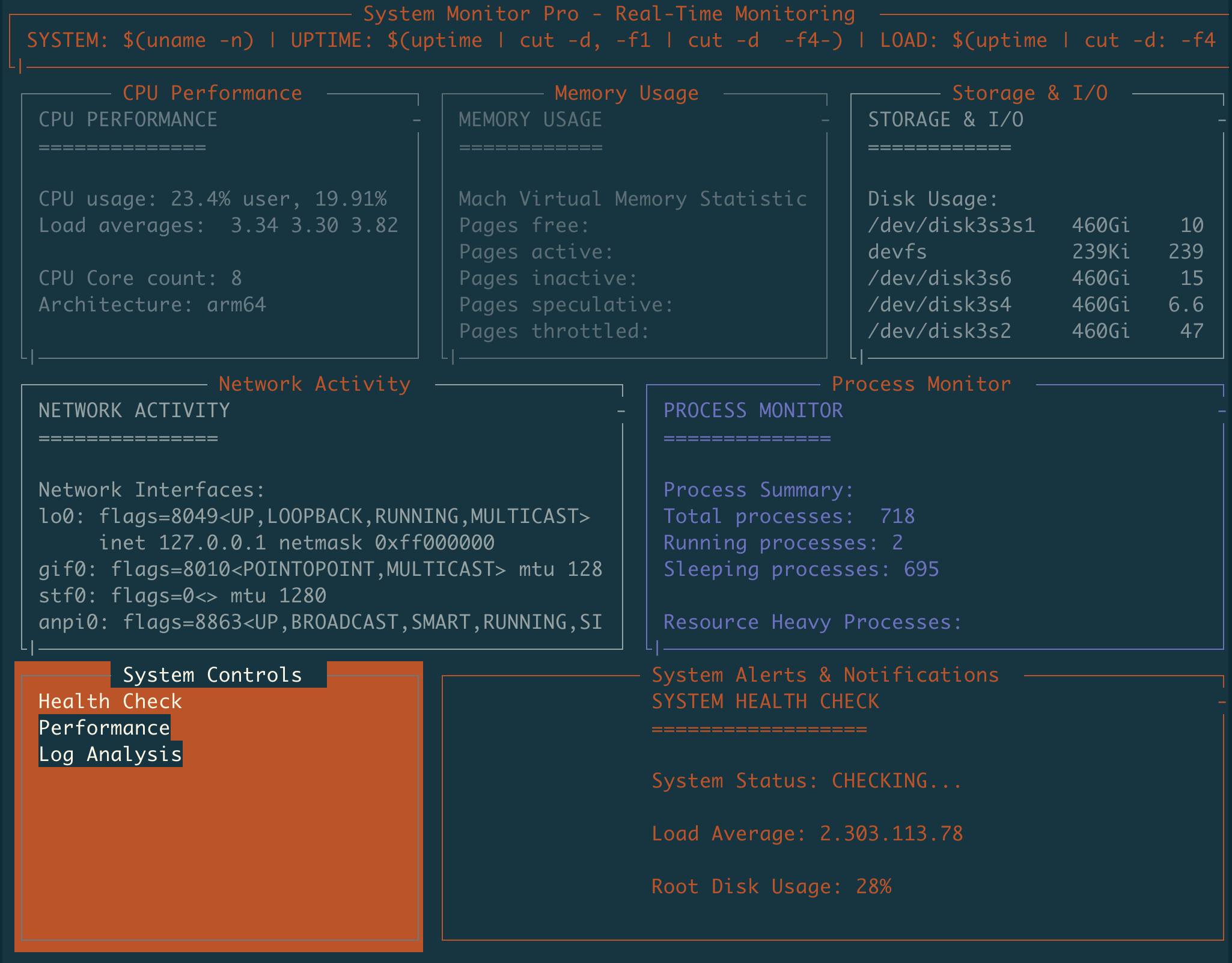This screenshot has width=1232, height=963.
Task: Click the Storage & I/O pane dash marker
Action: point(1222,121)
